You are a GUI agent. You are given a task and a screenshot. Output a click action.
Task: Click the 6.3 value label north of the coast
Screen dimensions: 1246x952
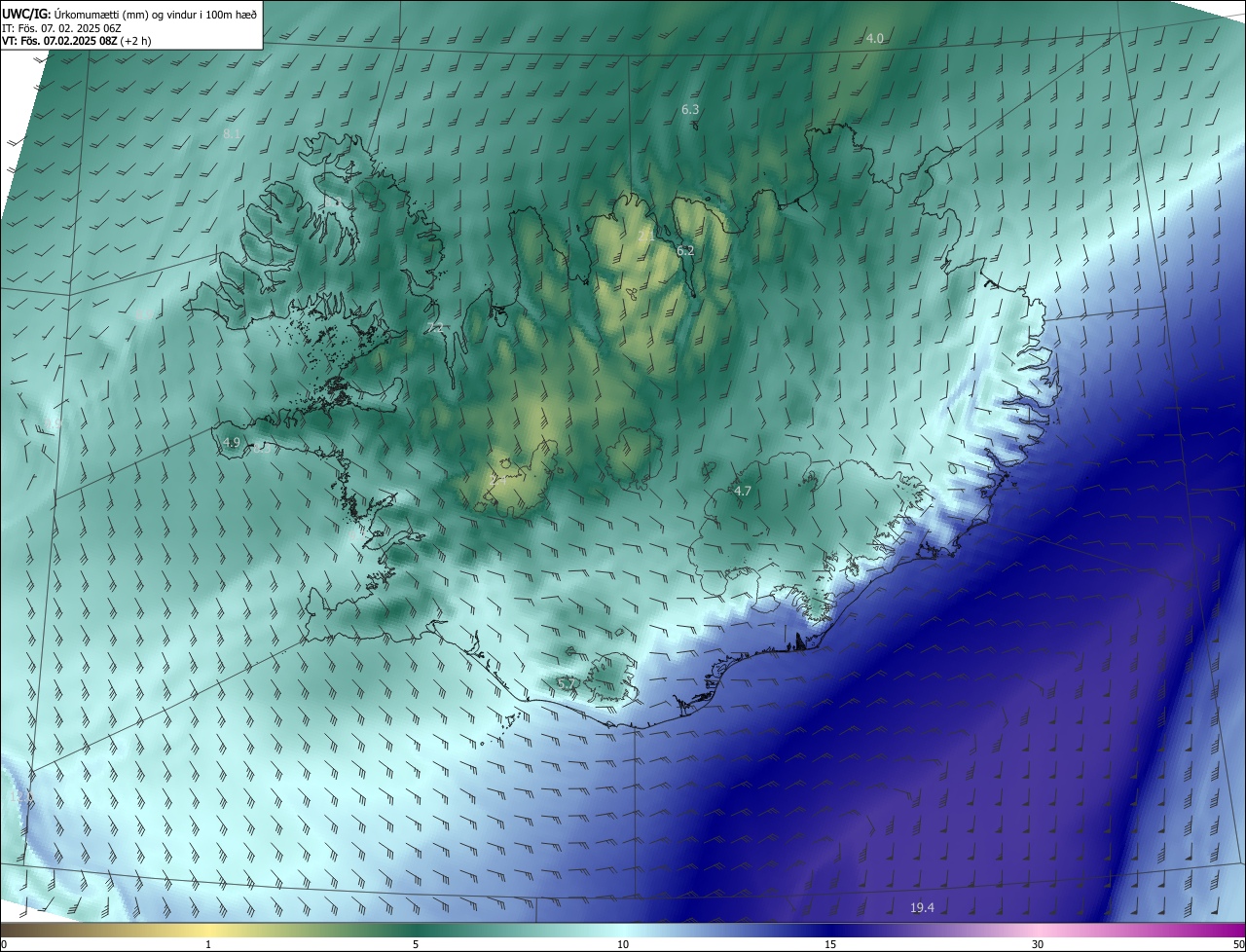click(x=690, y=110)
